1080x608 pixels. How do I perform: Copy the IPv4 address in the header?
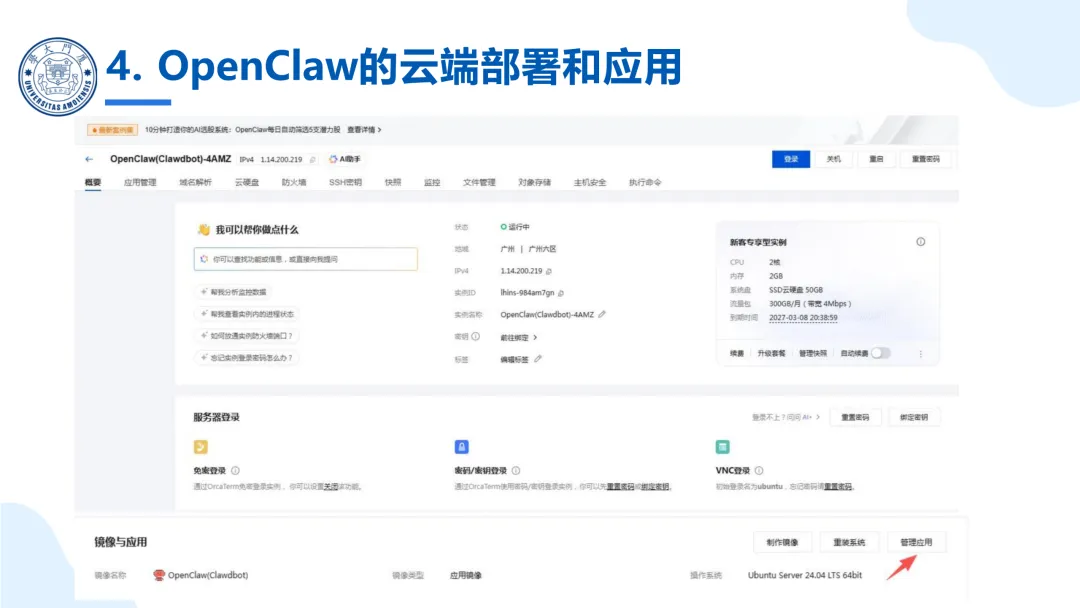pos(313,160)
